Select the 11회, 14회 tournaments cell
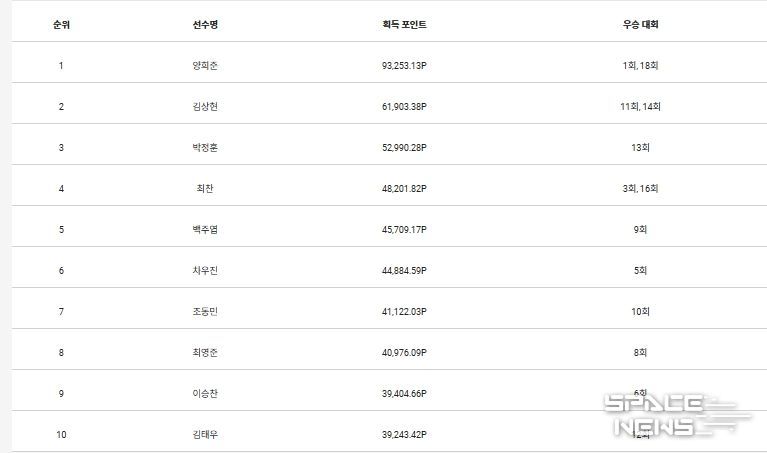Viewport: 767px width, 453px height. pyautogui.click(x=640, y=107)
